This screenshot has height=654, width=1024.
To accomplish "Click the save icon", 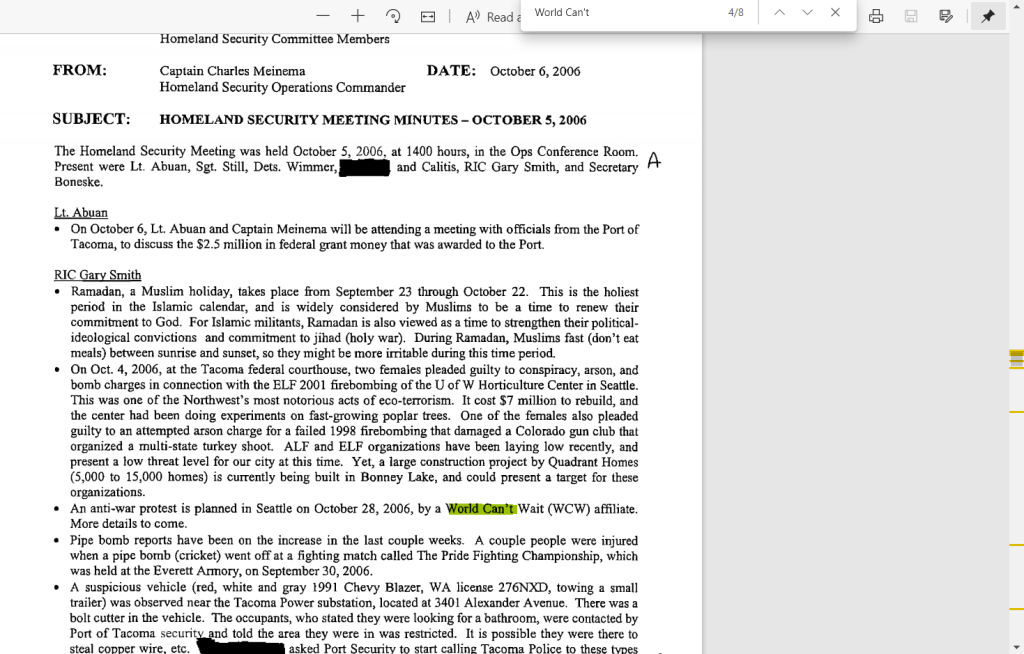I will click(911, 16).
